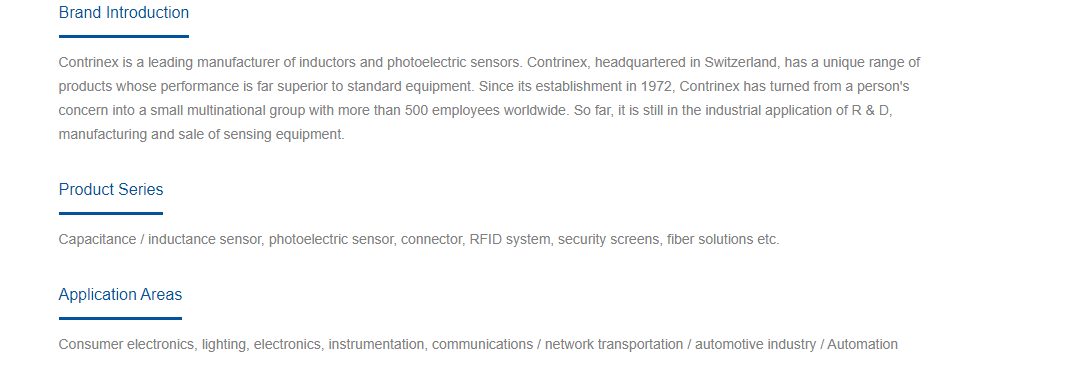Screen dimensions: 1075x388
Task: Click 'Capacitance / inductance sensor' text
Action: pyautogui.click(x=160, y=239)
